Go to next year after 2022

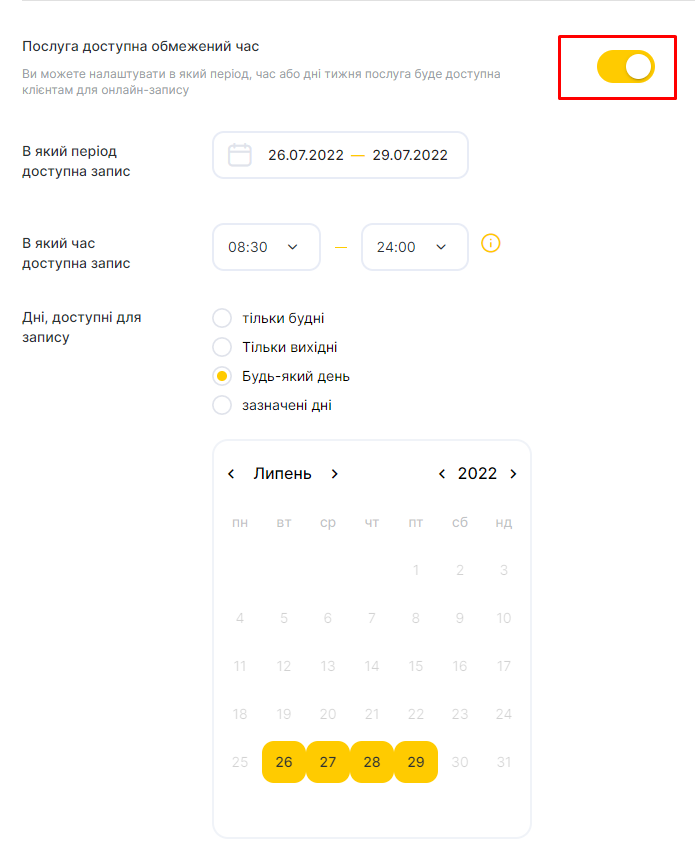tap(513, 474)
